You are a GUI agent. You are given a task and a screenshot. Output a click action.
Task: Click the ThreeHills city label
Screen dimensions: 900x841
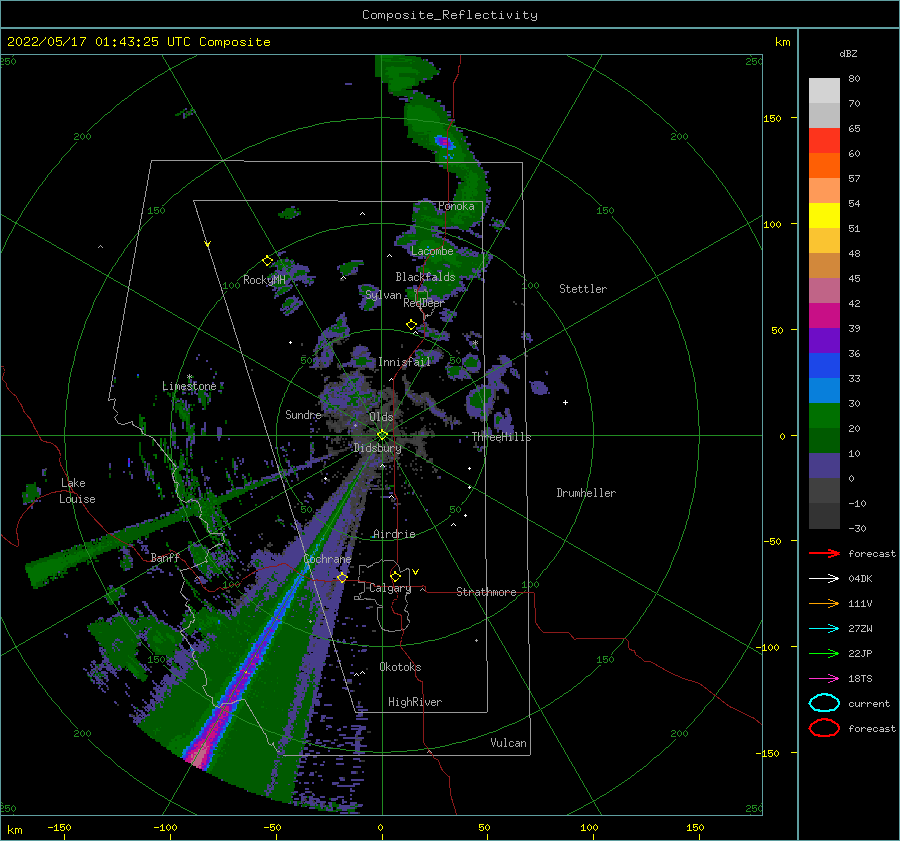[502, 437]
